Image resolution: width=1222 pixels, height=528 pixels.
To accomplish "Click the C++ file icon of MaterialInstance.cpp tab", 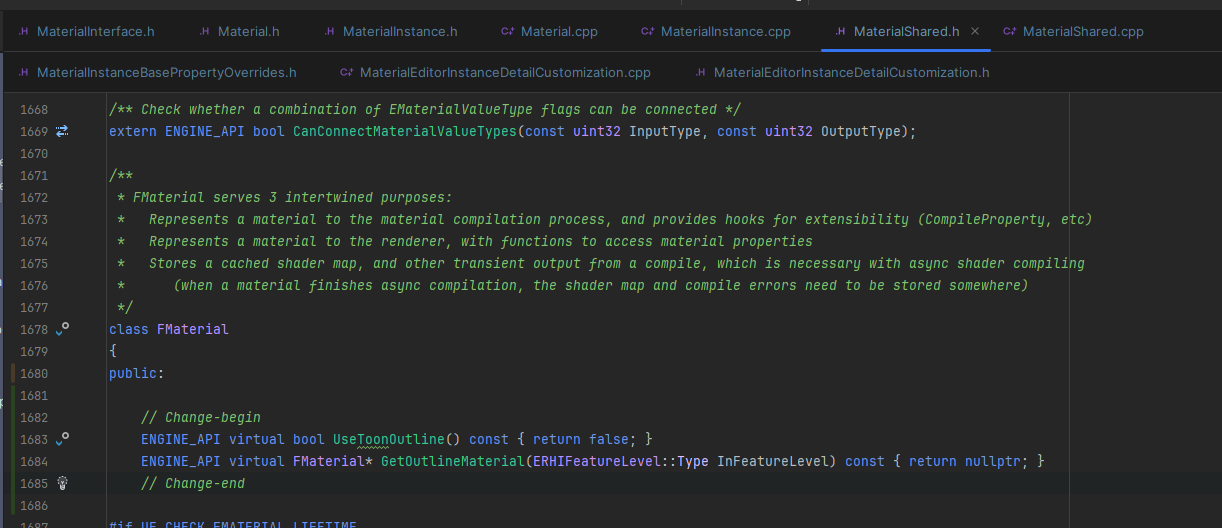I will (647, 31).
